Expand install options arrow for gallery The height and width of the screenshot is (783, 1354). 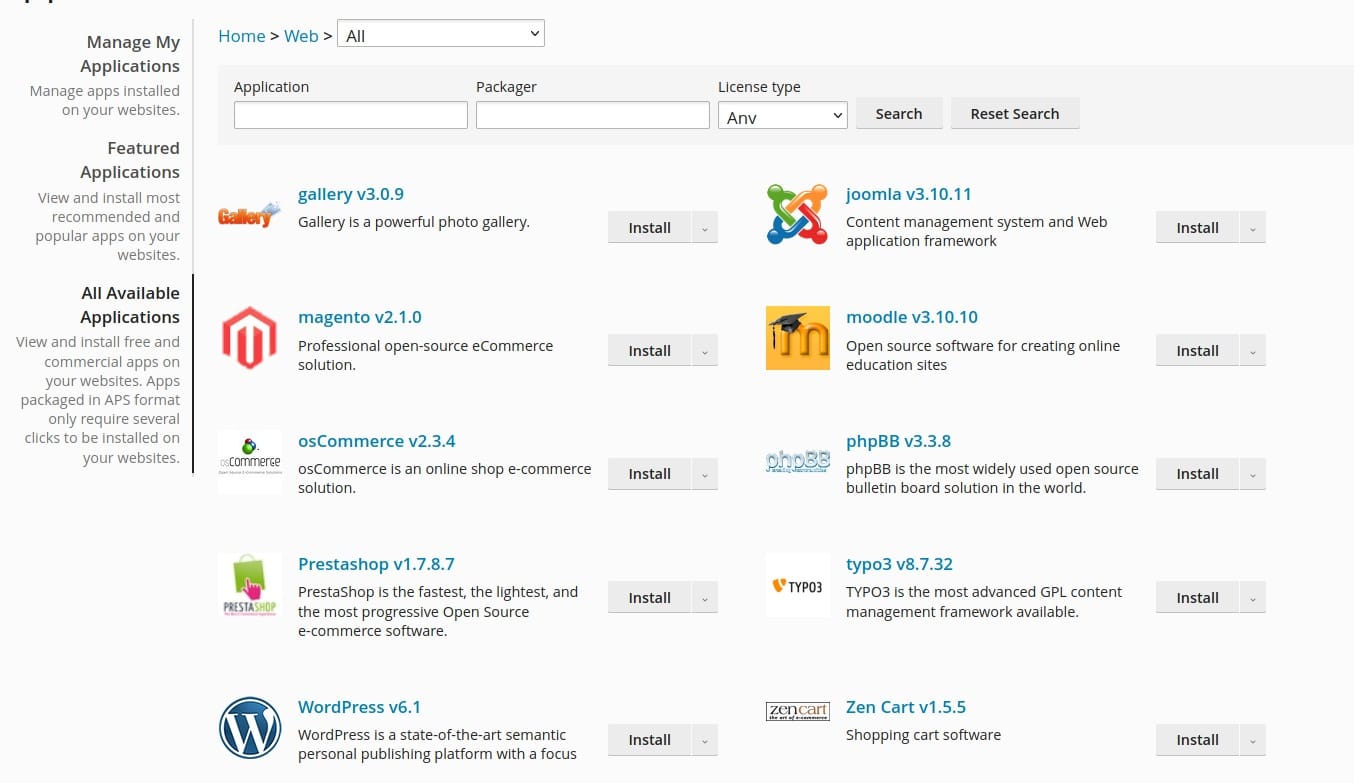coord(704,228)
